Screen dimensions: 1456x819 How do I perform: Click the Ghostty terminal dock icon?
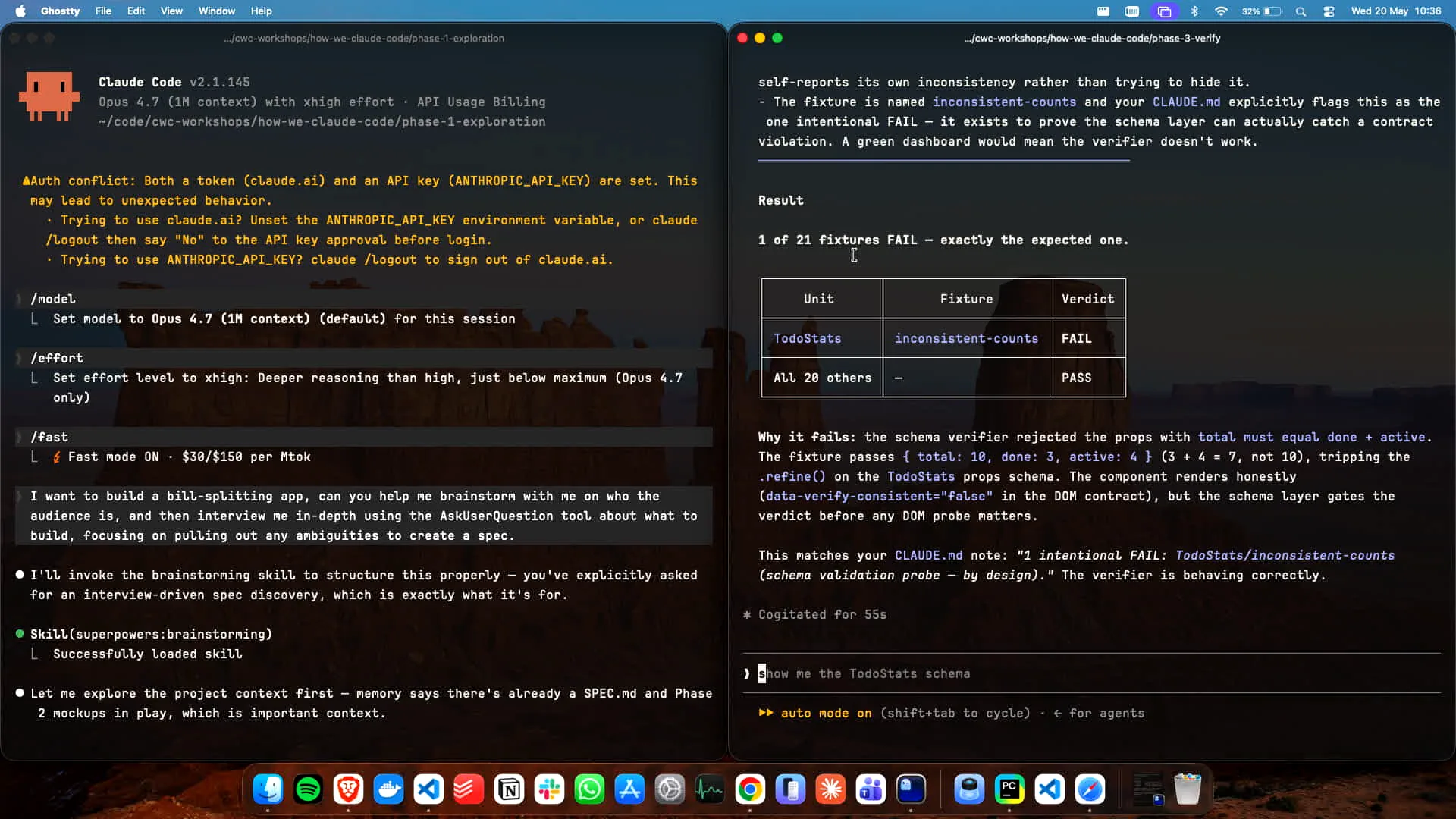911,789
